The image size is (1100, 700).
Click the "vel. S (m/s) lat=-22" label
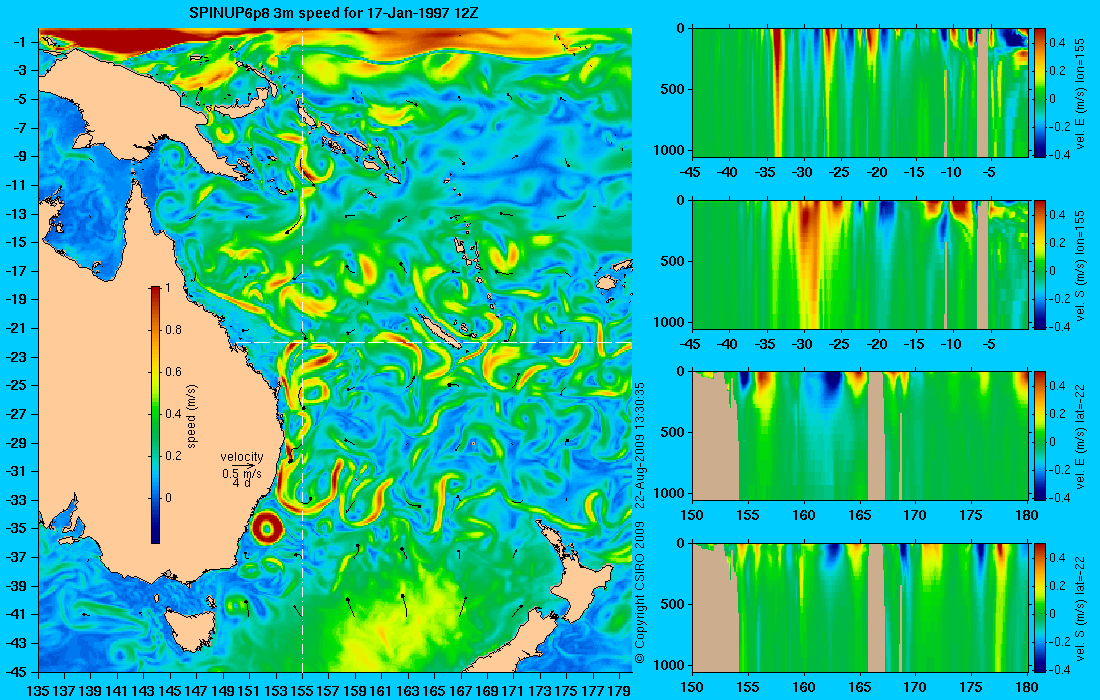(x=1079, y=608)
